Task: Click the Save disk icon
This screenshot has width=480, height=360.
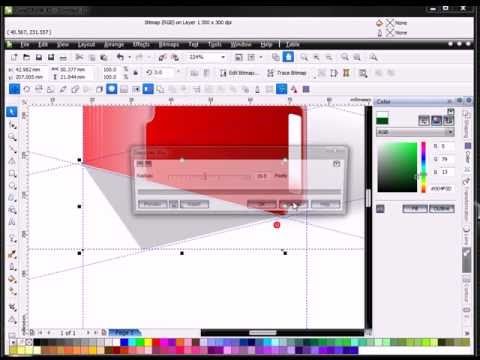Action: (x=39, y=57)
